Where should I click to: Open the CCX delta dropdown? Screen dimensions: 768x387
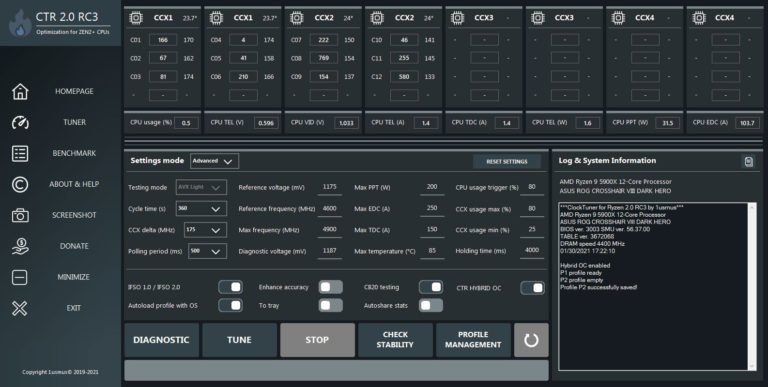pos(205,230)
